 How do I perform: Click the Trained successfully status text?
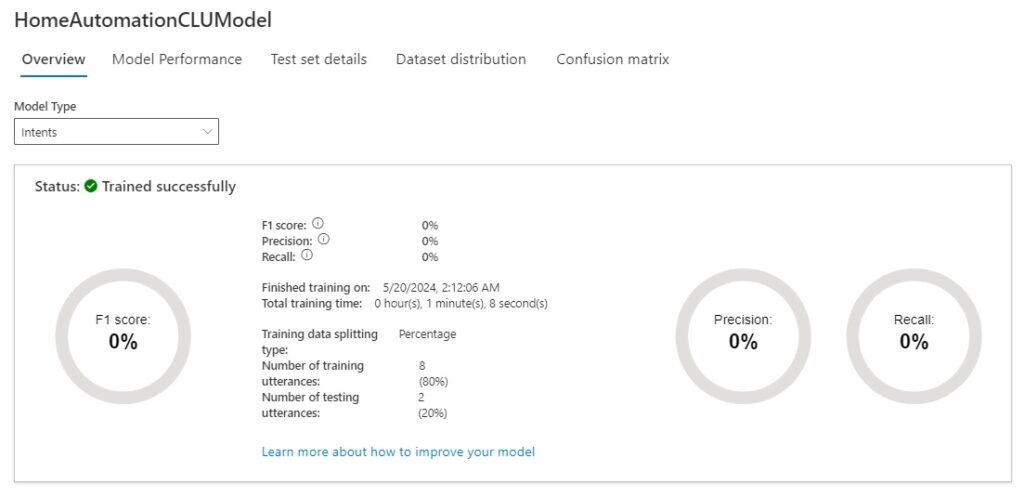(169, 186)
